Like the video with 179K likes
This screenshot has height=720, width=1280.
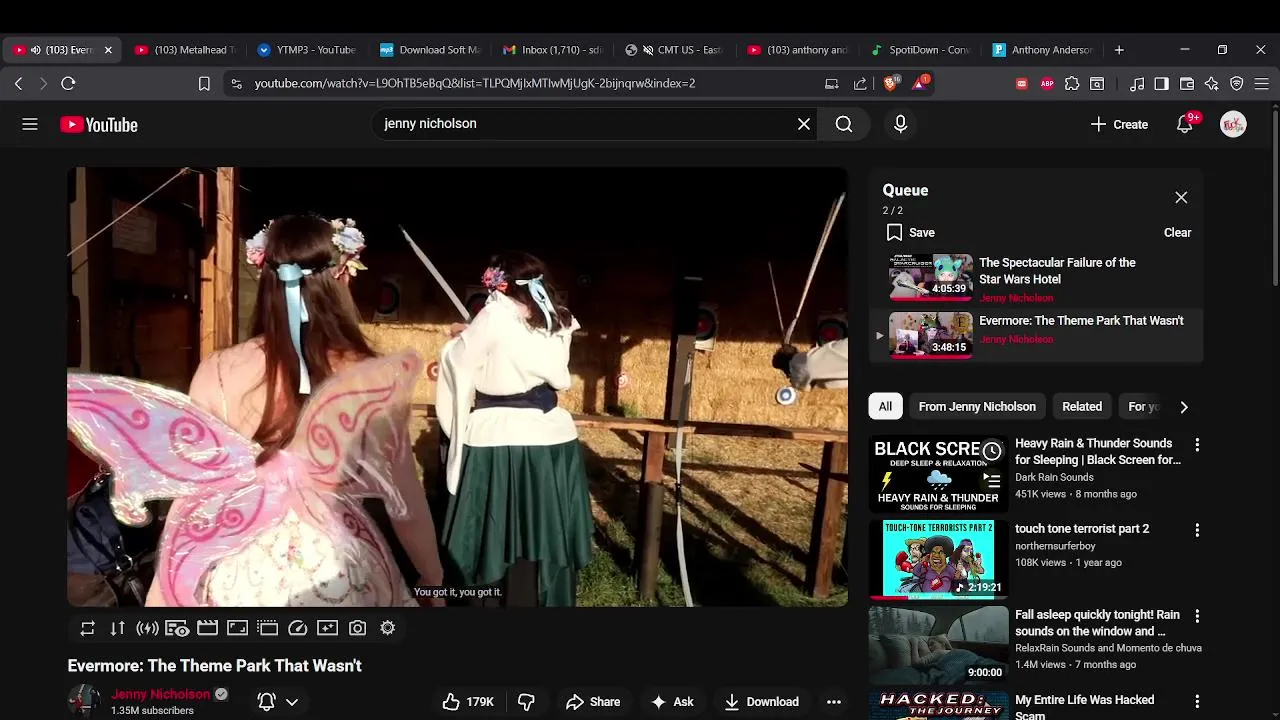(469, 702)
